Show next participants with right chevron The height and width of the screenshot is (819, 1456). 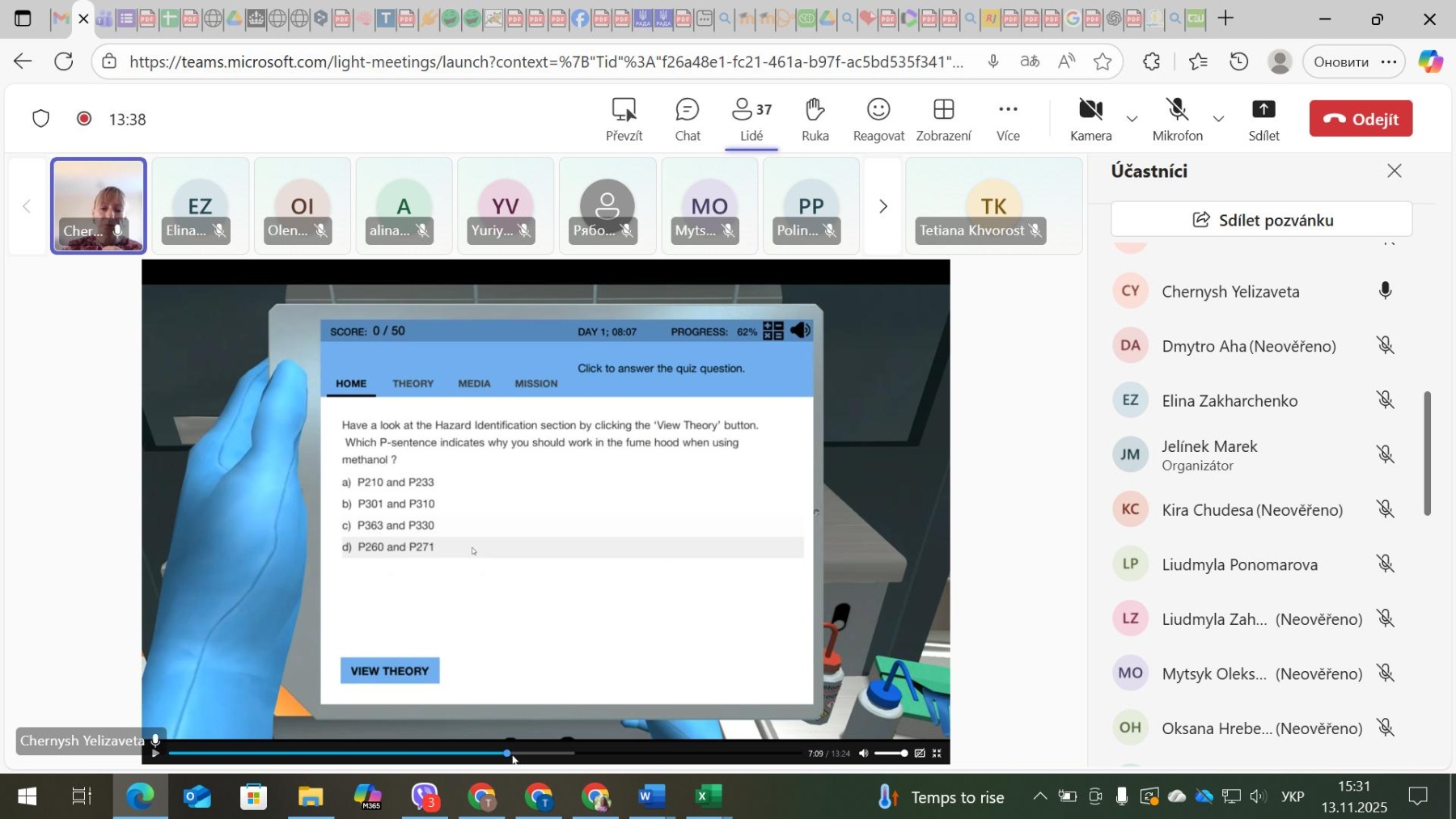pos(882,207)
